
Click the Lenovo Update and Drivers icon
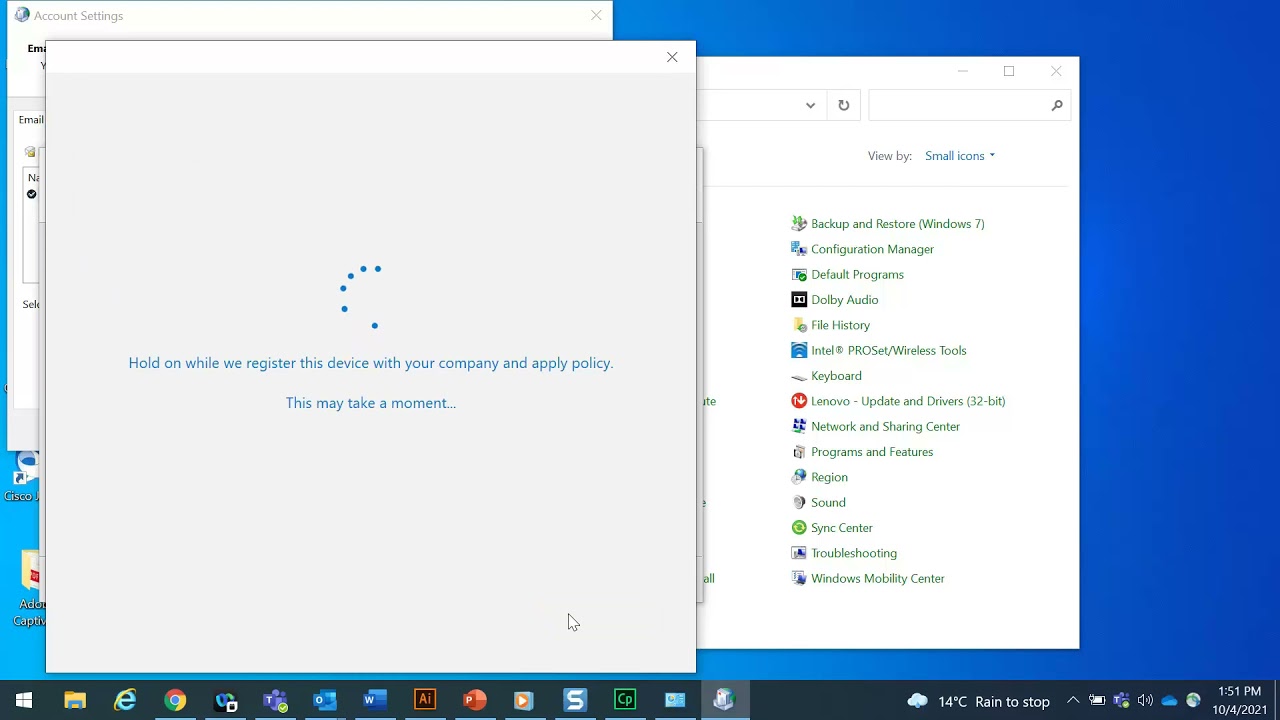click(798, 401)
